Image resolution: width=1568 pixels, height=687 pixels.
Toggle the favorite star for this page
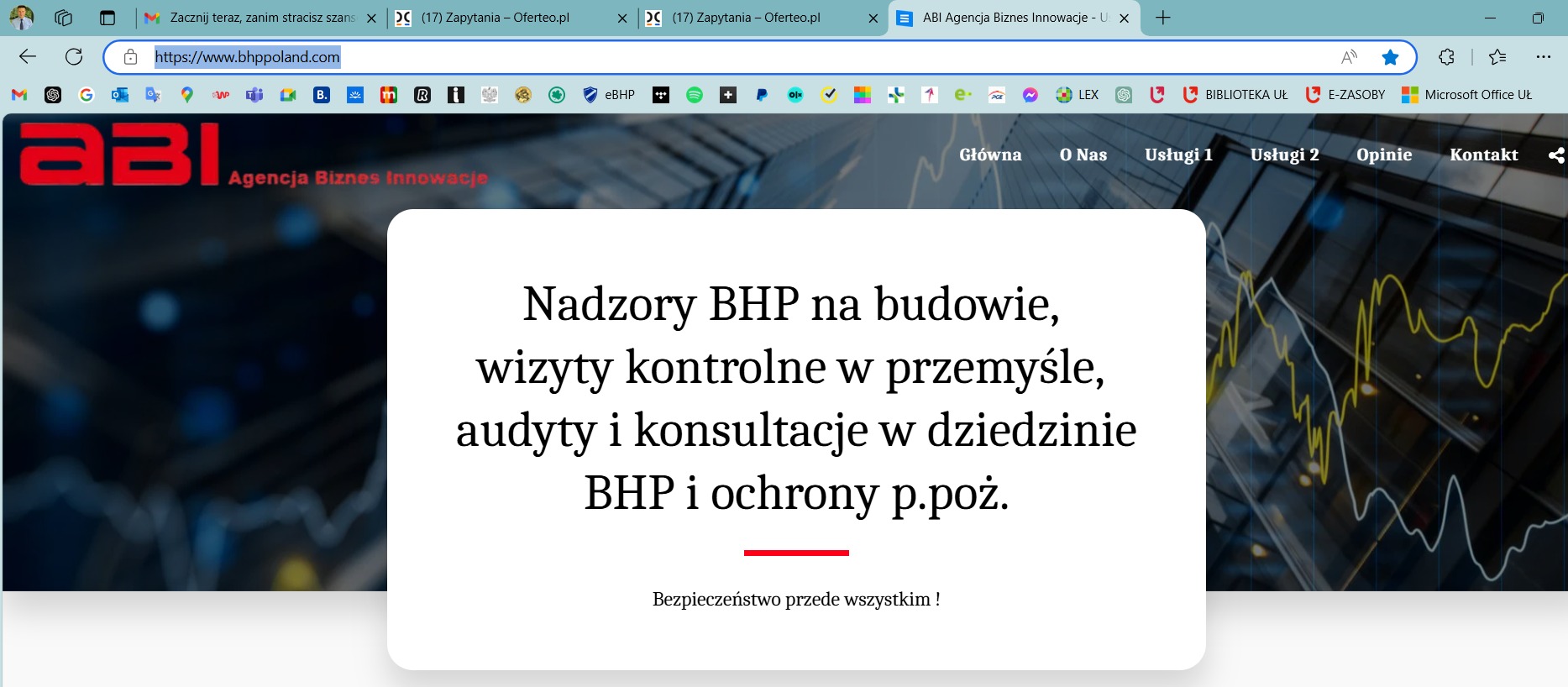click(x=1391, y=57)
